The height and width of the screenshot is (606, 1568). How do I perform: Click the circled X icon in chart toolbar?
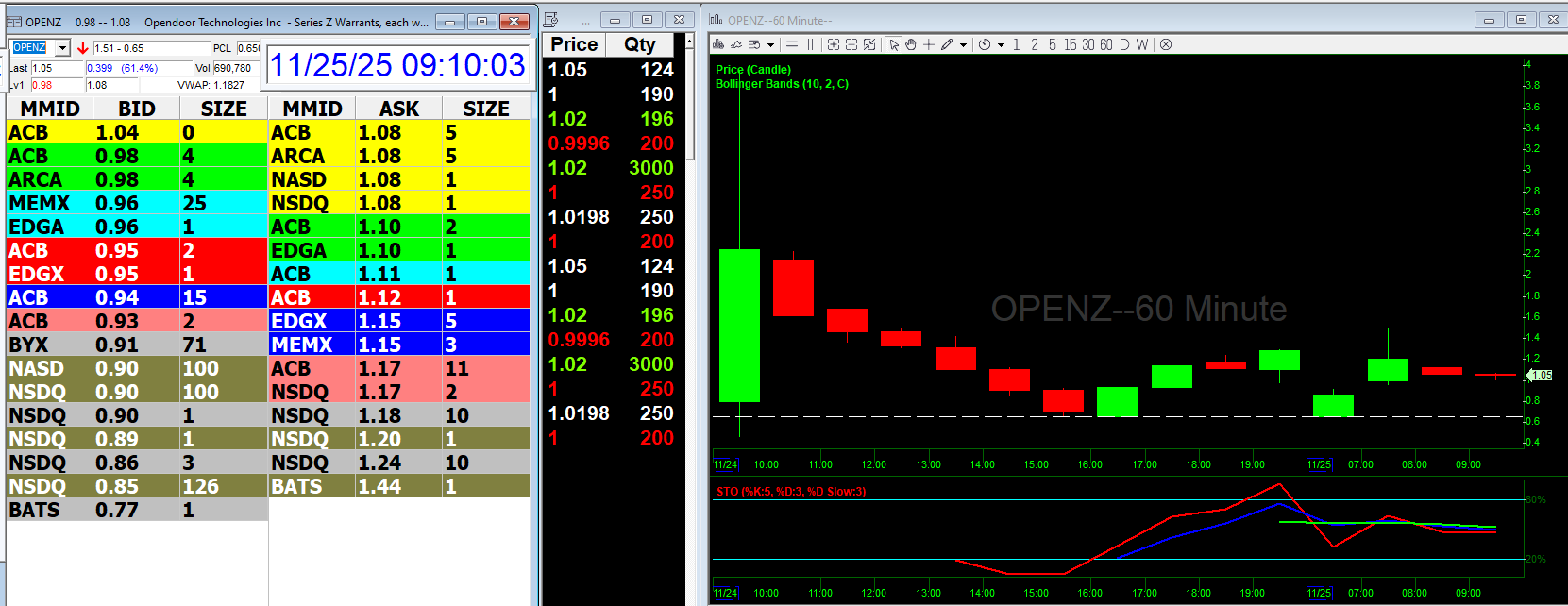(1166, 44)
